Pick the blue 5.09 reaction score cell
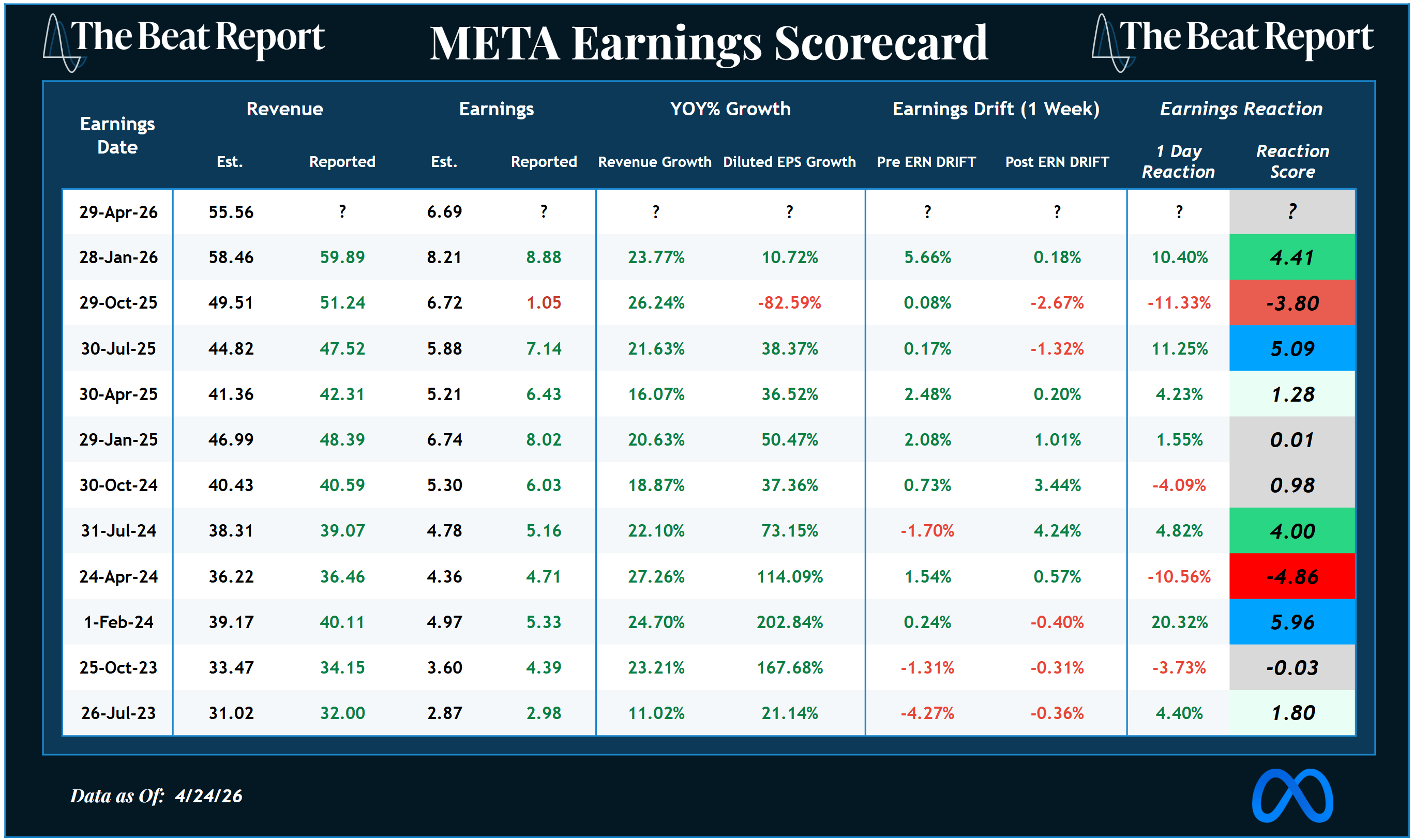This screenshot has height=840, width=1413. pyautogui.click(x=1292, y=349)
